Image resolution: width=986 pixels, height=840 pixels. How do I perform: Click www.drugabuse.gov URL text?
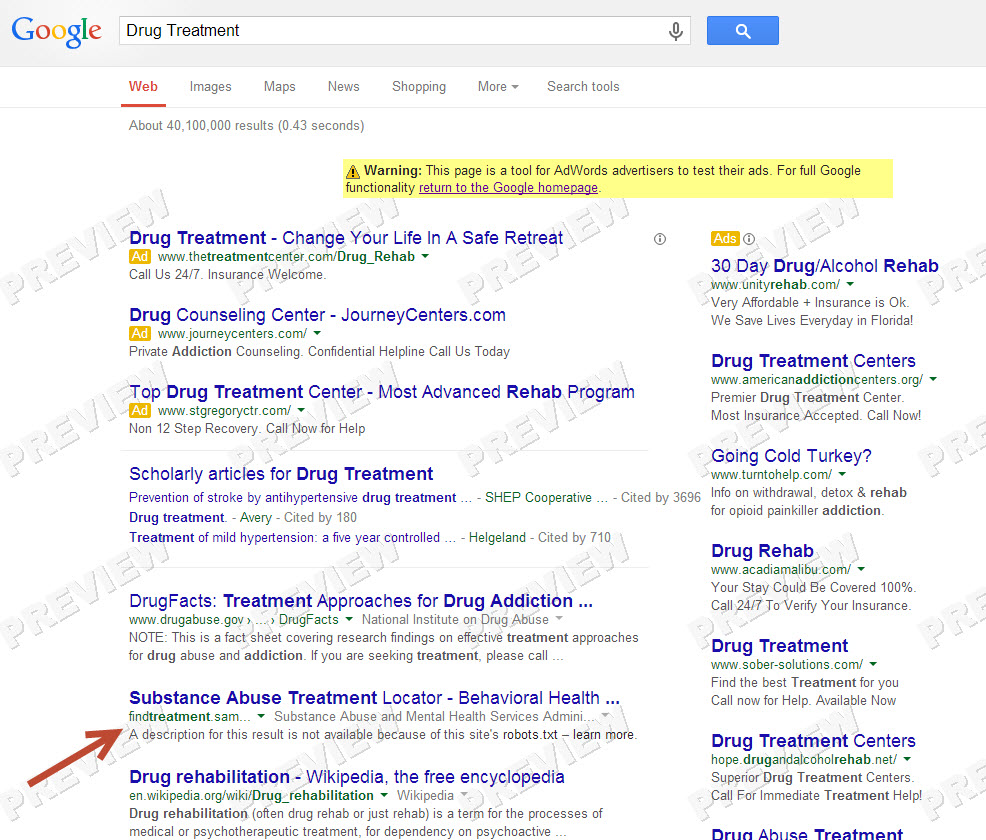186,620
